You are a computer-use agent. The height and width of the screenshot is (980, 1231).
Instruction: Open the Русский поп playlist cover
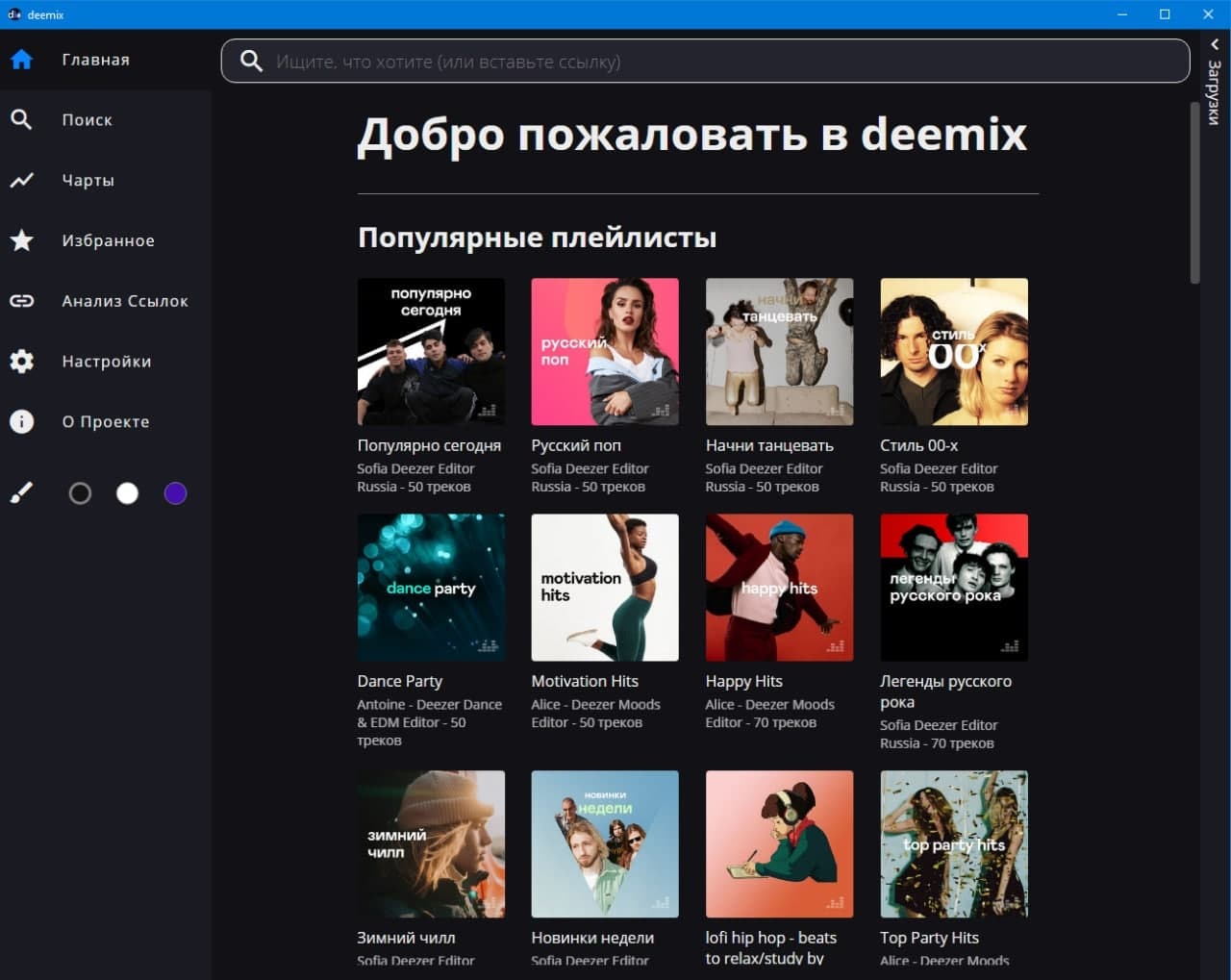(x=605, y=352)
